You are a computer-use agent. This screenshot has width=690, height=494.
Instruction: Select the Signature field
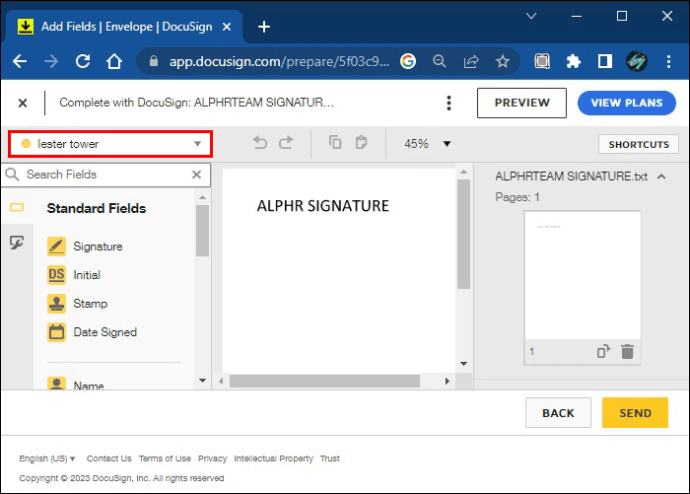[85, 246]
